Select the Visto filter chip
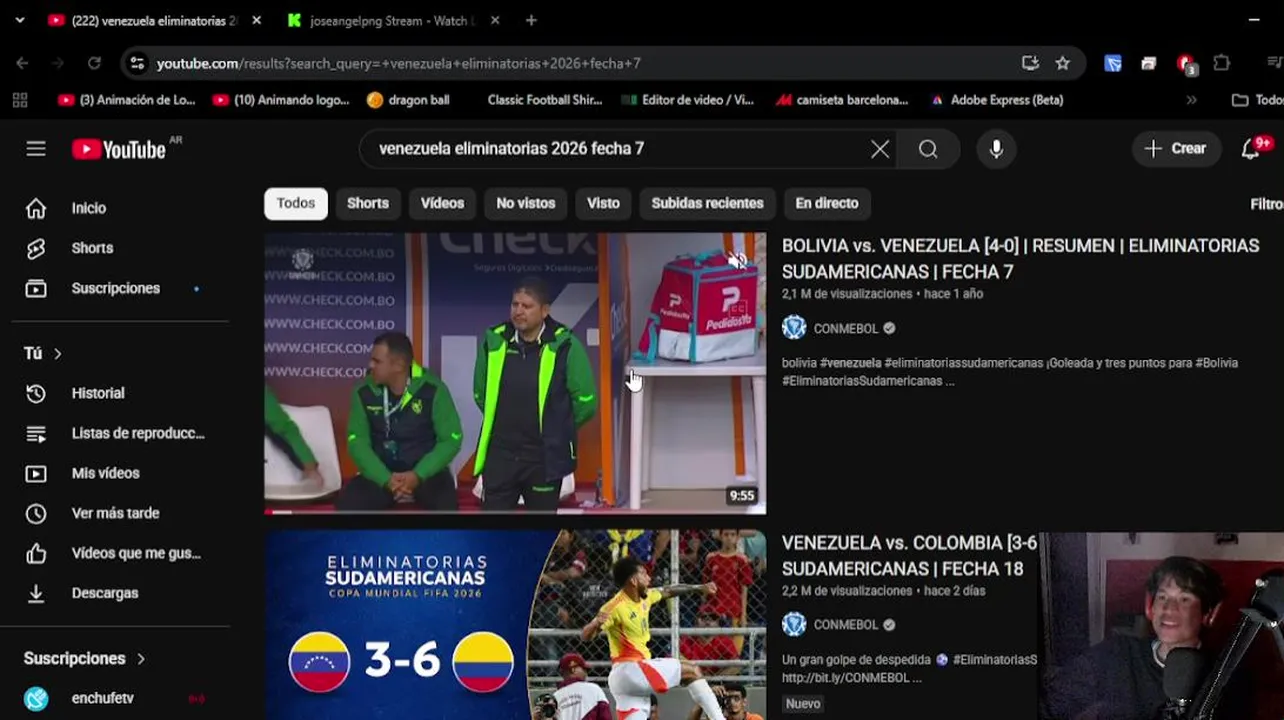Screen dimensions: 1284x720 coord(603,203)
